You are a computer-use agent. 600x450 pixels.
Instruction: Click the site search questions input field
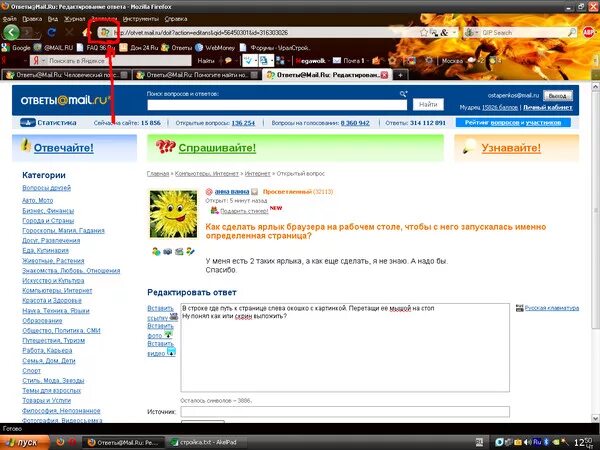point(277,104)
